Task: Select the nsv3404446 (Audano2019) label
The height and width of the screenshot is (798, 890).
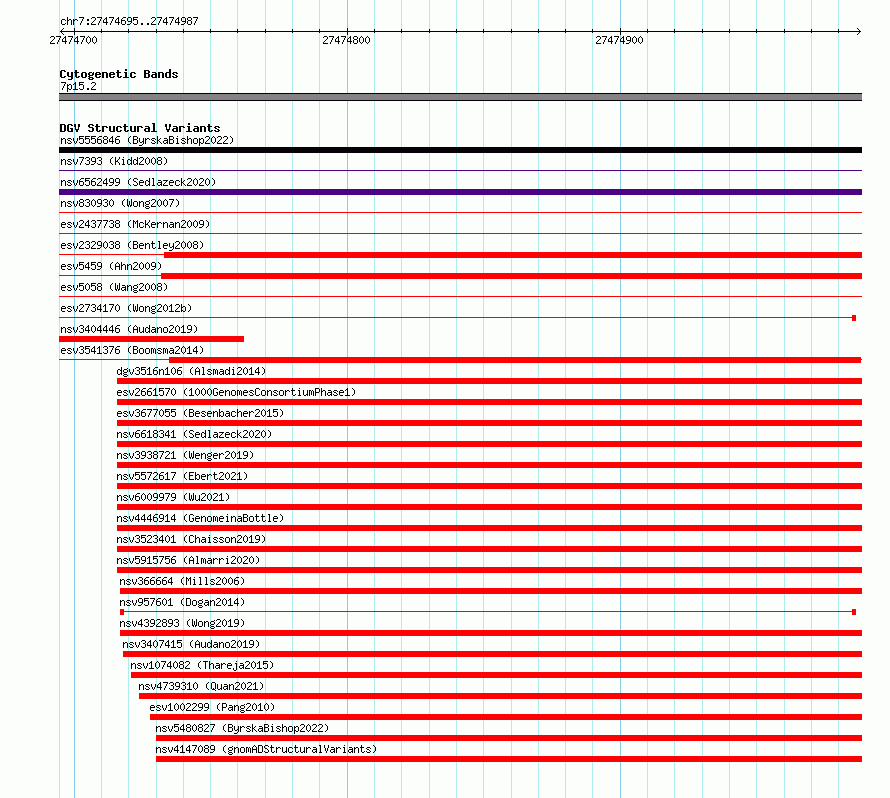Action: [x=129, y=329]
